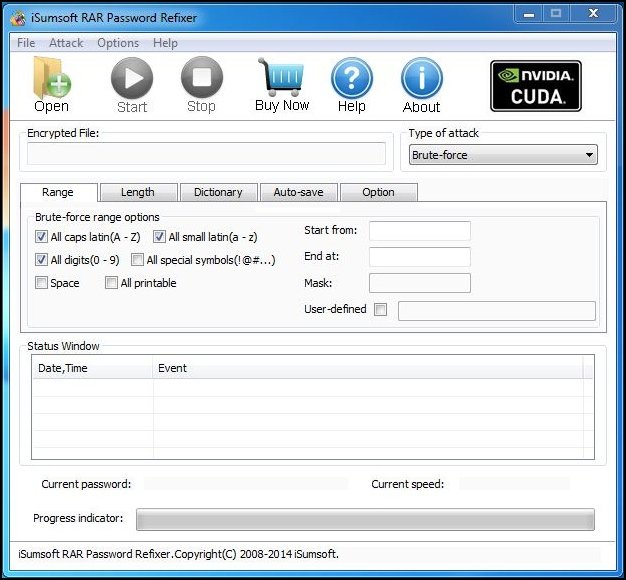
Task: Click the Progress indicator bar
Action: [x=365, y=519]
